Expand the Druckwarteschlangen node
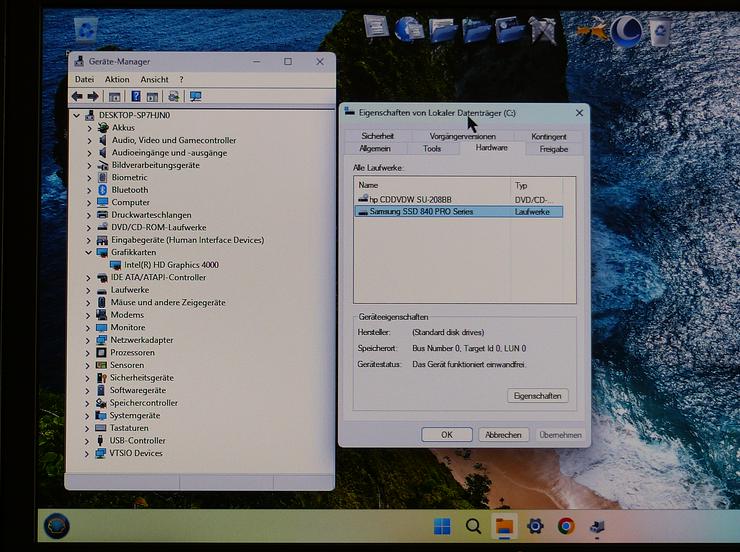This screenshot has height=552, width=740. coord(89,215)
